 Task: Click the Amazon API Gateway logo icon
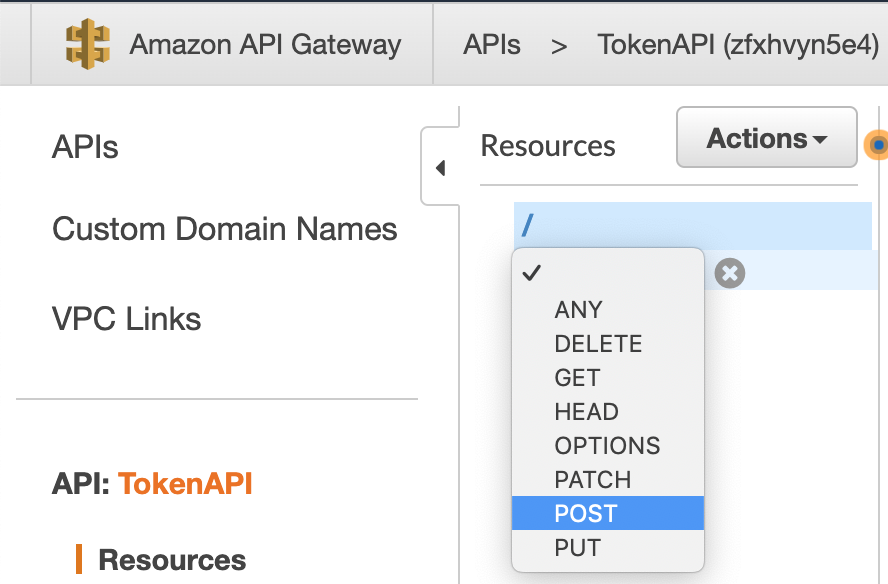tap(88, 45)
